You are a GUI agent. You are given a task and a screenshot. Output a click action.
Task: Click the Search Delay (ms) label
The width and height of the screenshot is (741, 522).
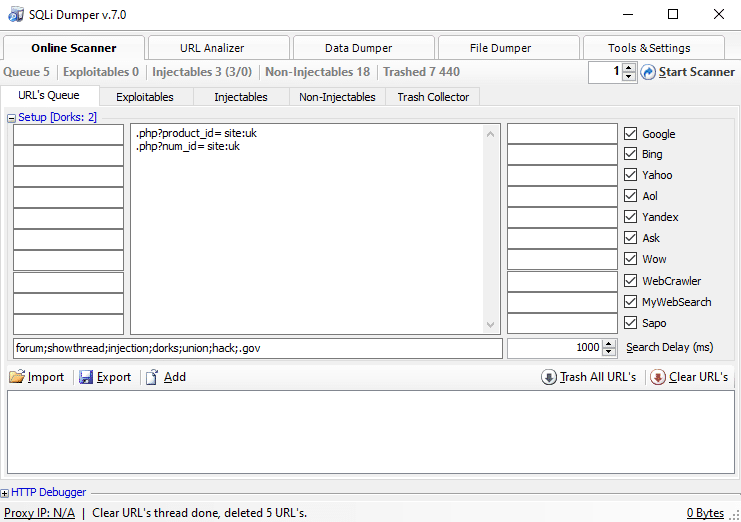click(670, 348)
